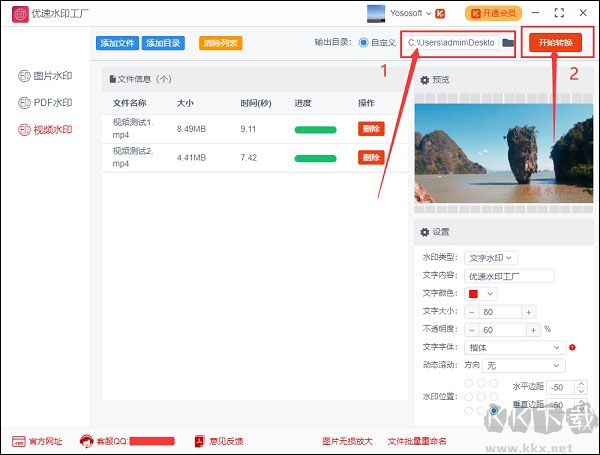
Task: Open the 文件批量重命名 link
Action: click(417, 441)
